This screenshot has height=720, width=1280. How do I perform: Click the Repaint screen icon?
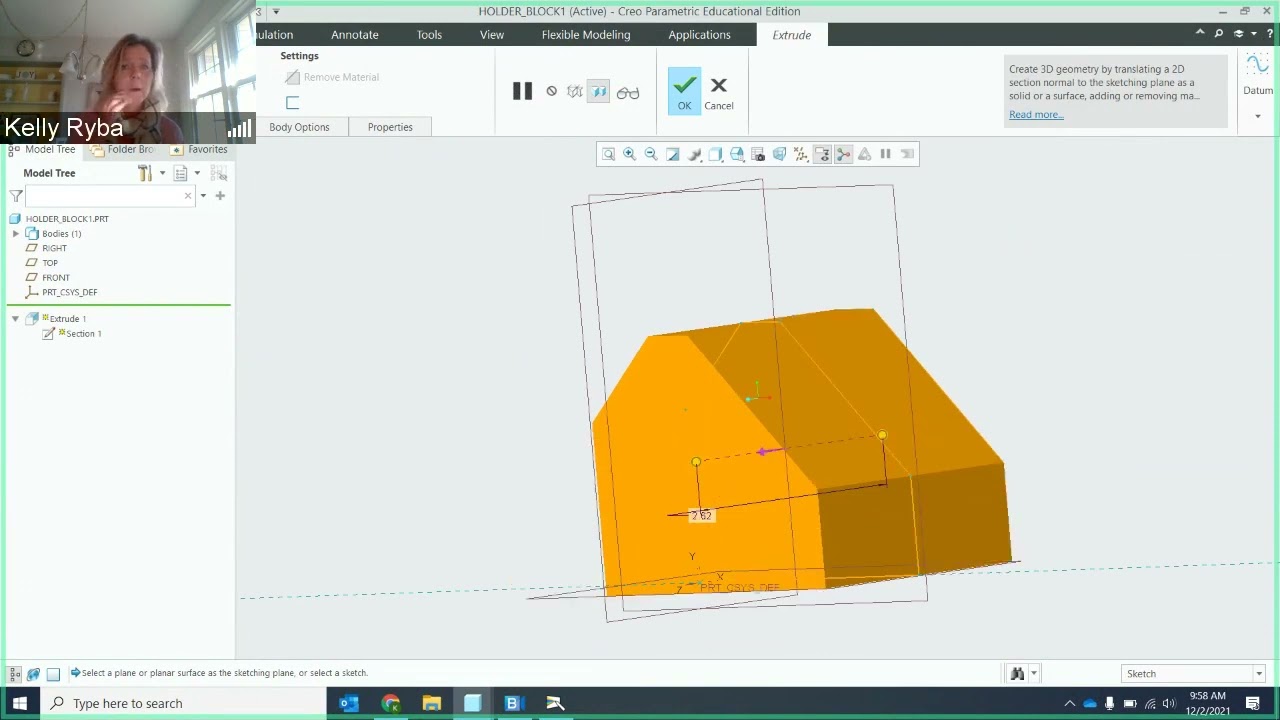coord(673,154)
